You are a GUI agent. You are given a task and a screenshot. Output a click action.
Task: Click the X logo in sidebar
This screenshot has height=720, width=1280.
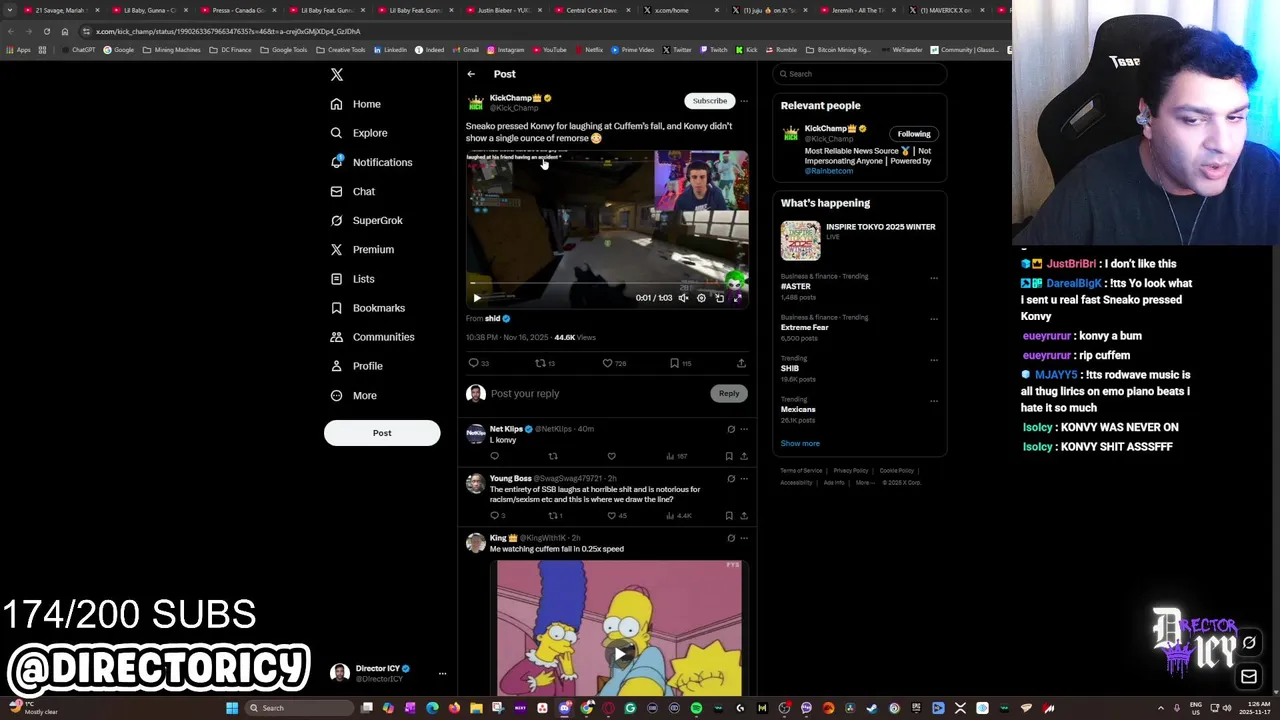pyautogui.click(x=337, y=75)
